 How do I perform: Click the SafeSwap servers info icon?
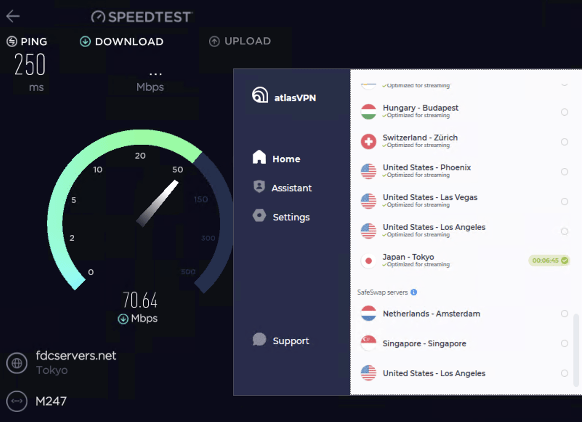[414, 292]
